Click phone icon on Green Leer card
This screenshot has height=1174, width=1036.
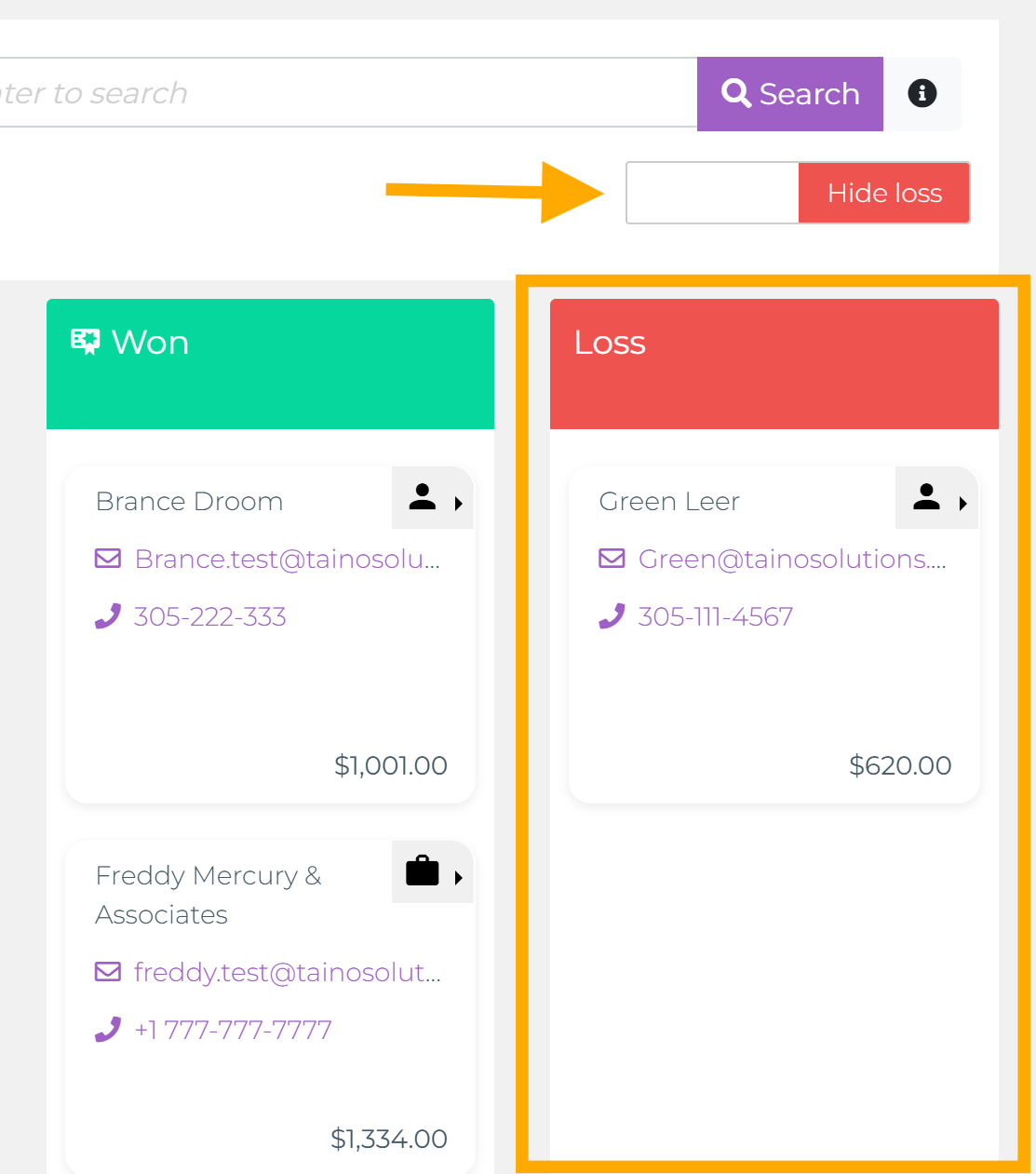point(612,616)
